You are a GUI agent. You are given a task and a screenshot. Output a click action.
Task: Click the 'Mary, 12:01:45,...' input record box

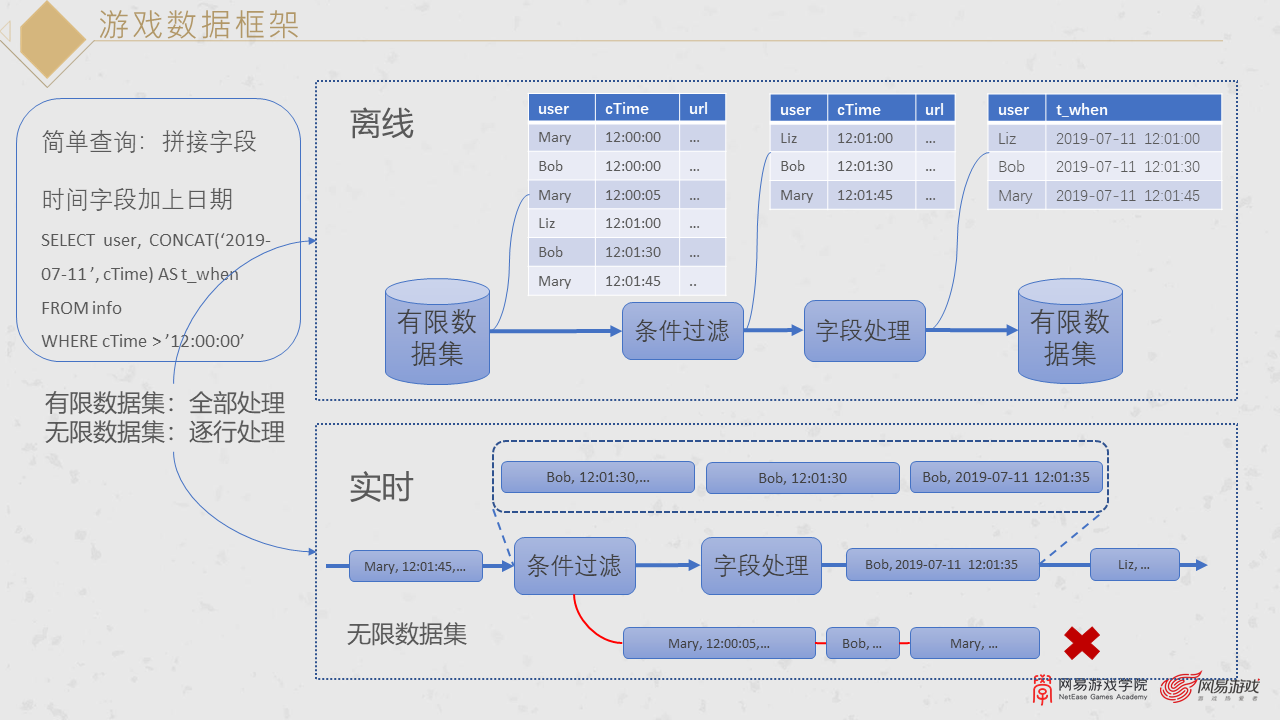coord(416,566)
